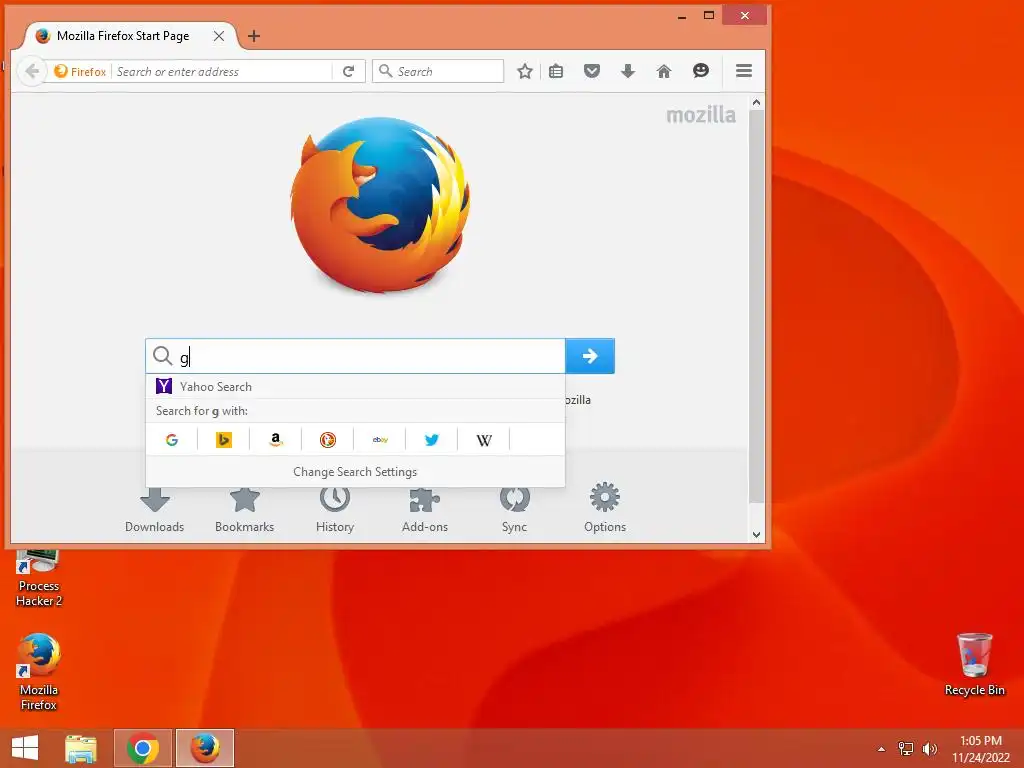Click the Search or enter address field
1024x768 pixels.
(x=222, y=71)
